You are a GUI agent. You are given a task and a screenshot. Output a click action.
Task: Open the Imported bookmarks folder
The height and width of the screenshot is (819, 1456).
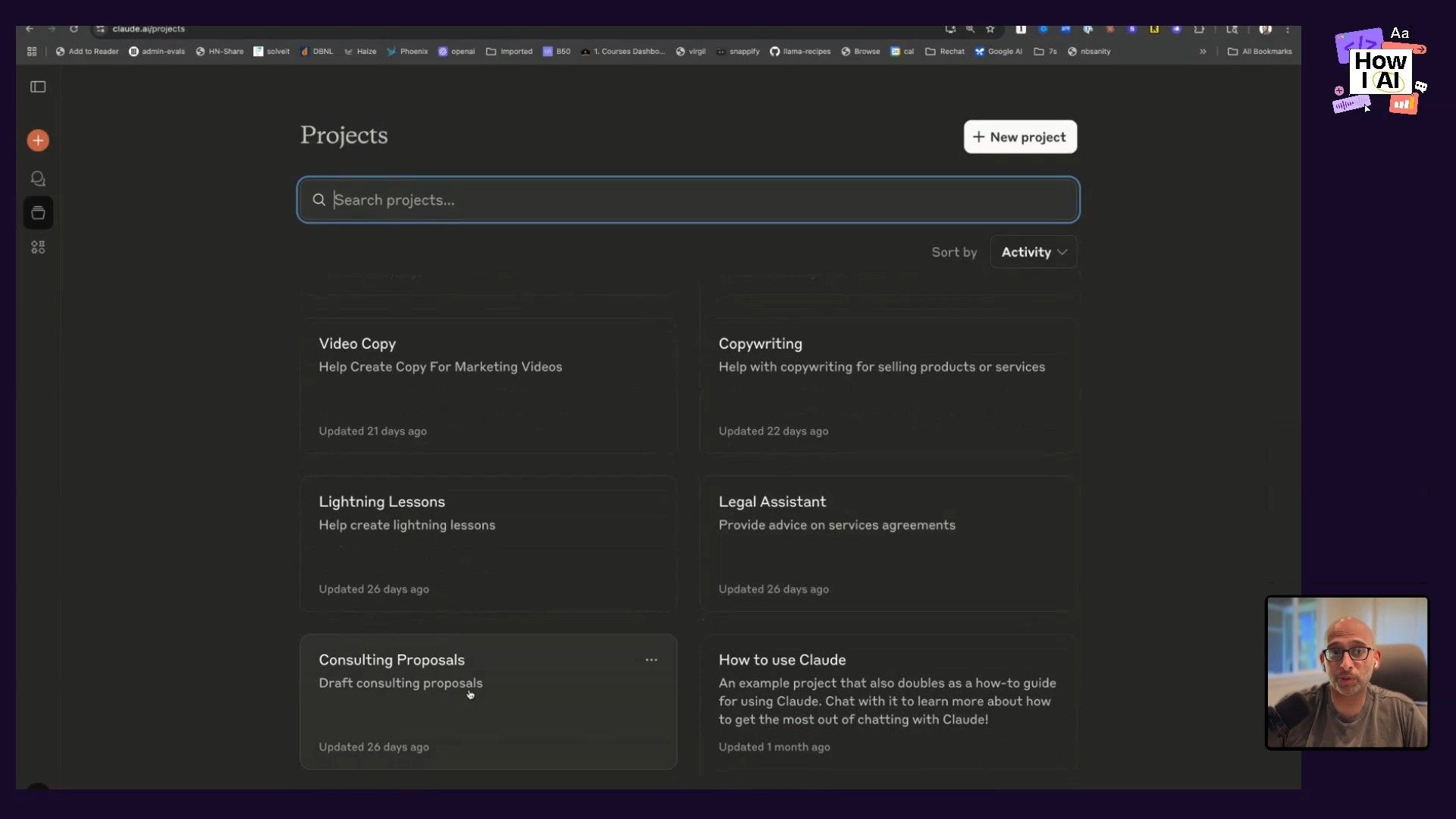(510, 52)
